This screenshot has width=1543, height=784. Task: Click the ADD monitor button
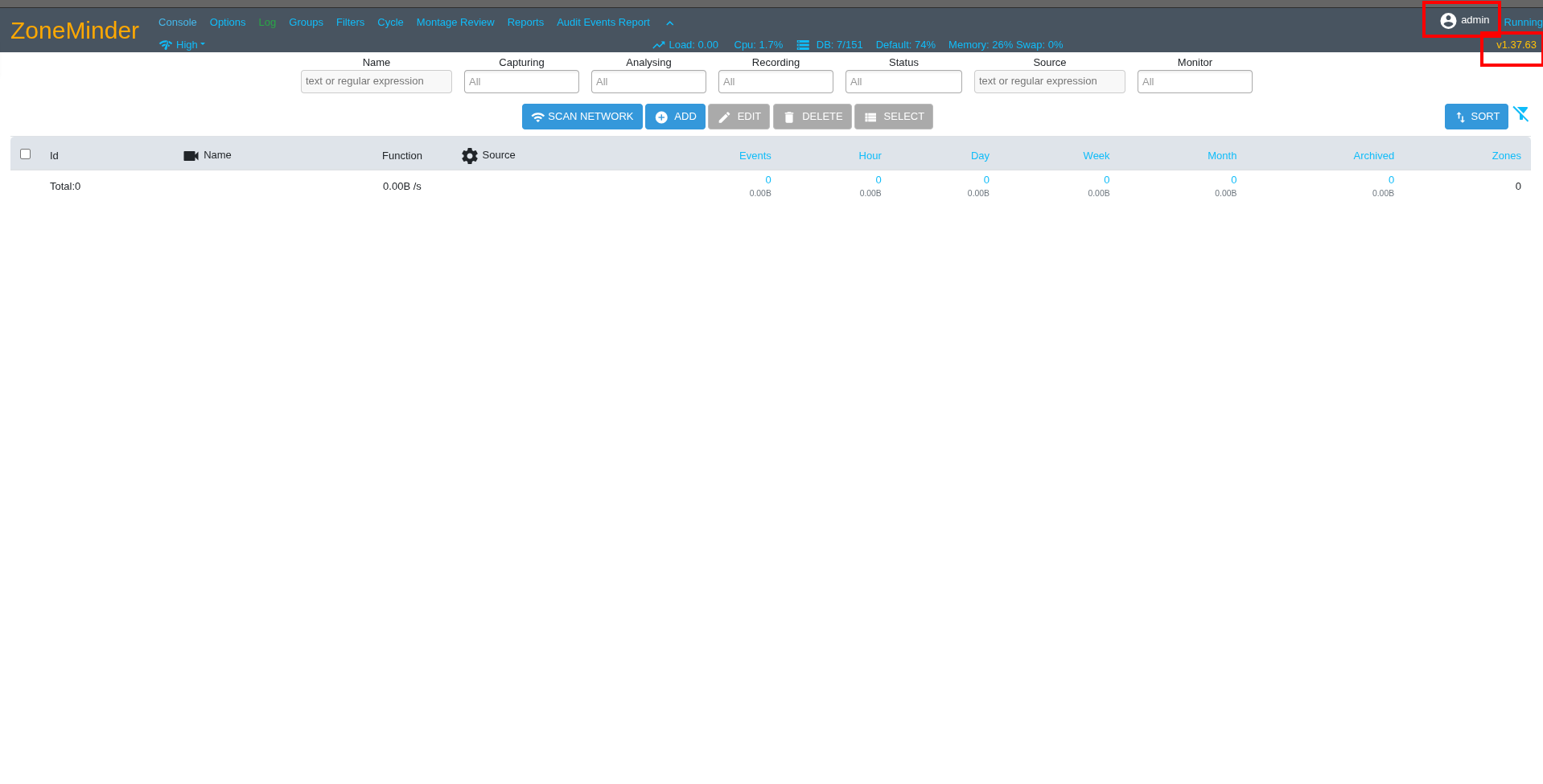[x=676, y=117]
